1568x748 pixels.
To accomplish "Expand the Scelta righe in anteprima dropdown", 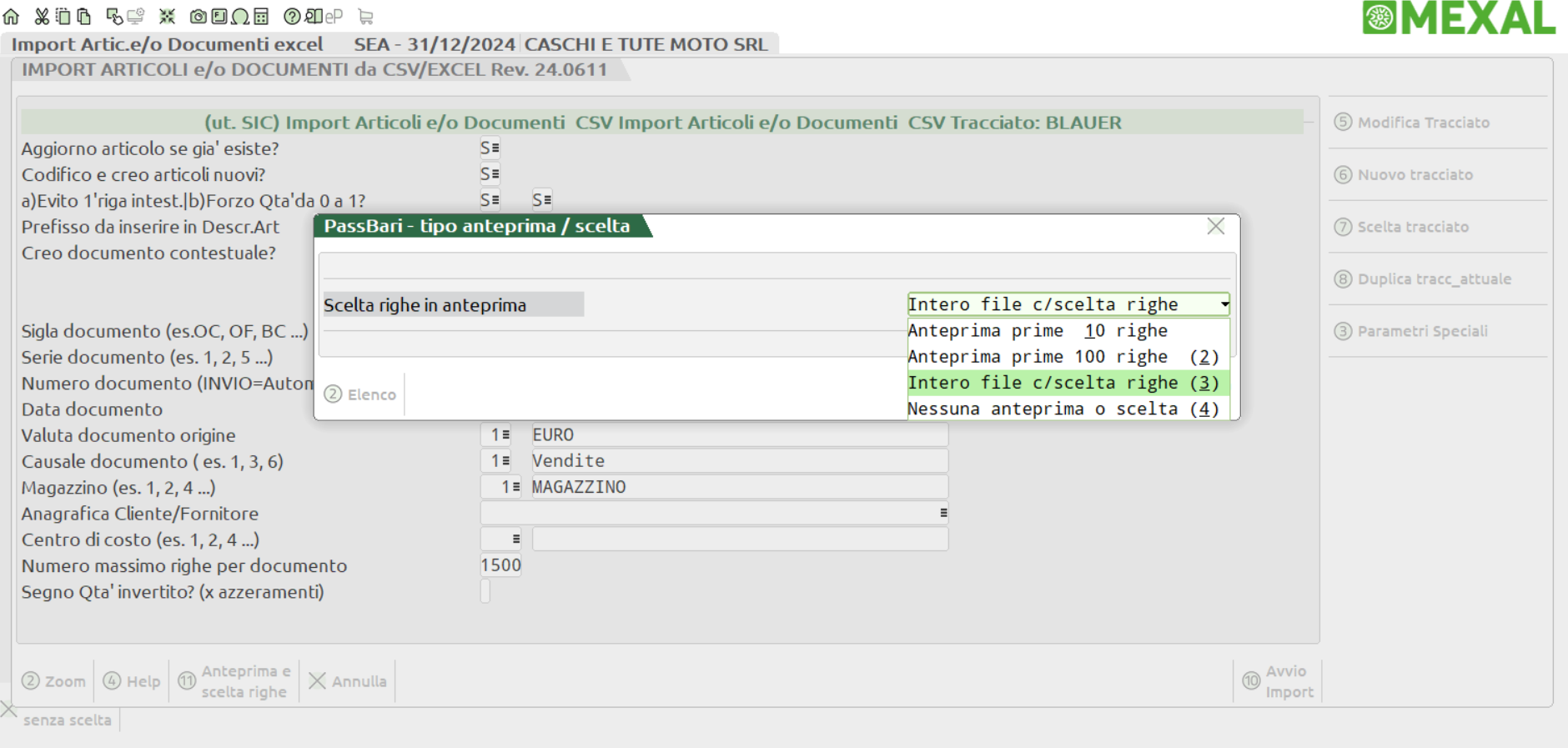I will (x=1224, y=304).
